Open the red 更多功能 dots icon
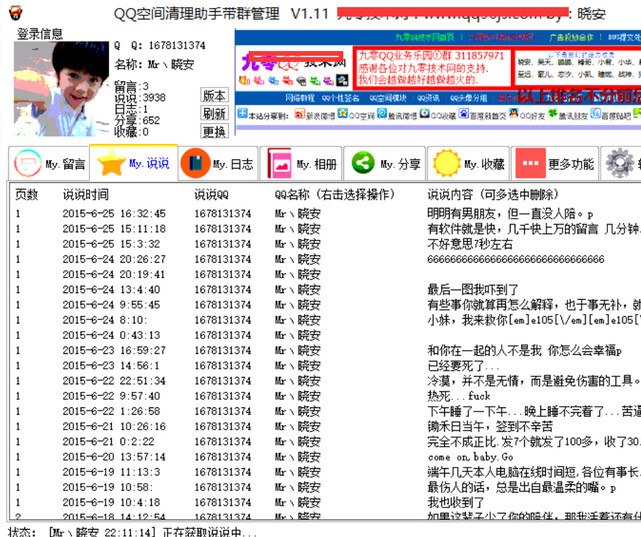The image size is (641, 537). 530,163
